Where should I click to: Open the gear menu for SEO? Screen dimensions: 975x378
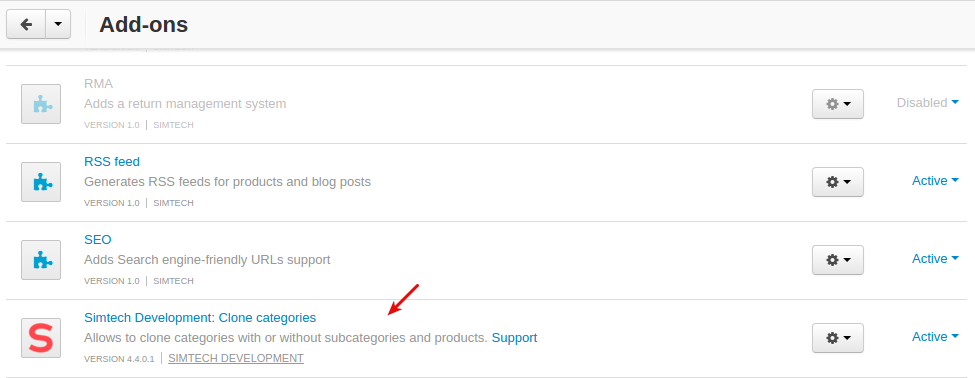pos(838,260)
